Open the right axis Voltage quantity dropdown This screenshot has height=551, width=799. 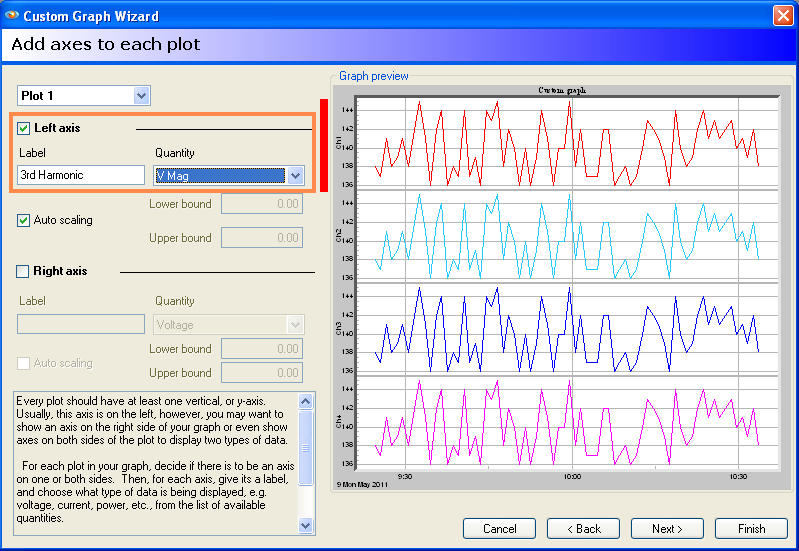click(294, 325)
